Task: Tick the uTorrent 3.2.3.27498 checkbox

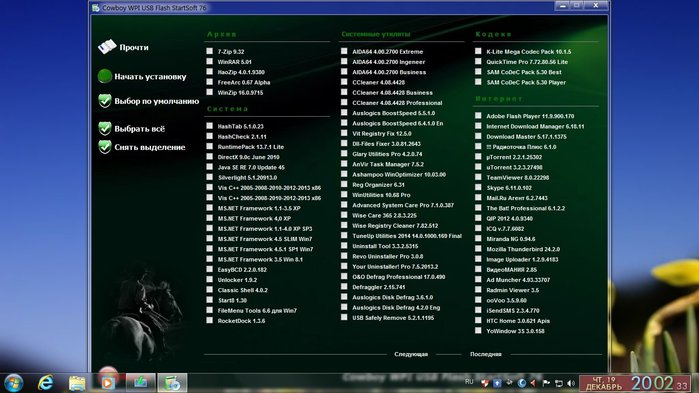Action: point(478,167)
